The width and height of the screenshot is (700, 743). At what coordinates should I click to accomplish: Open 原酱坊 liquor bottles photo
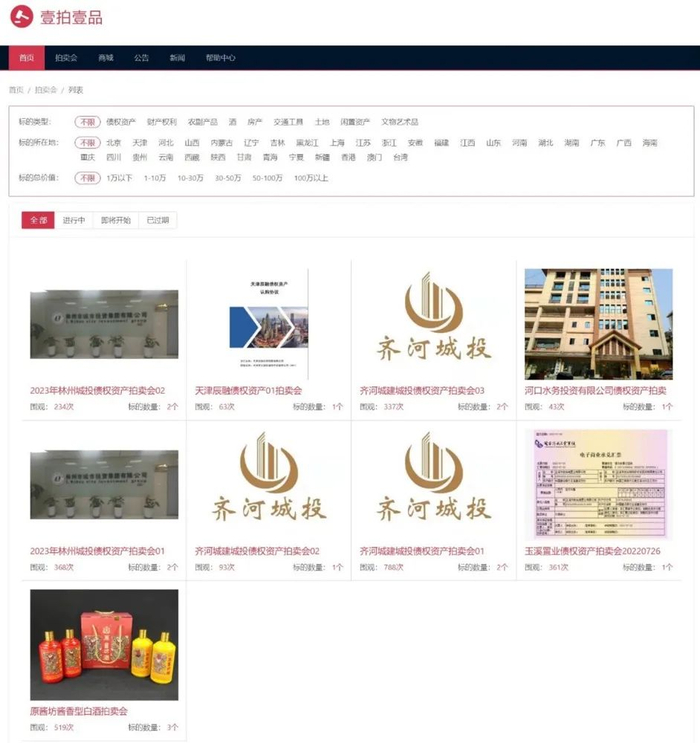104,645
